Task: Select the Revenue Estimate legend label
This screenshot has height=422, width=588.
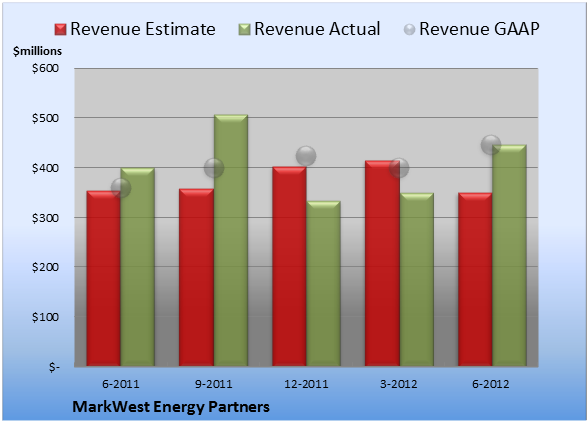Action: click(x=143, y=29)
